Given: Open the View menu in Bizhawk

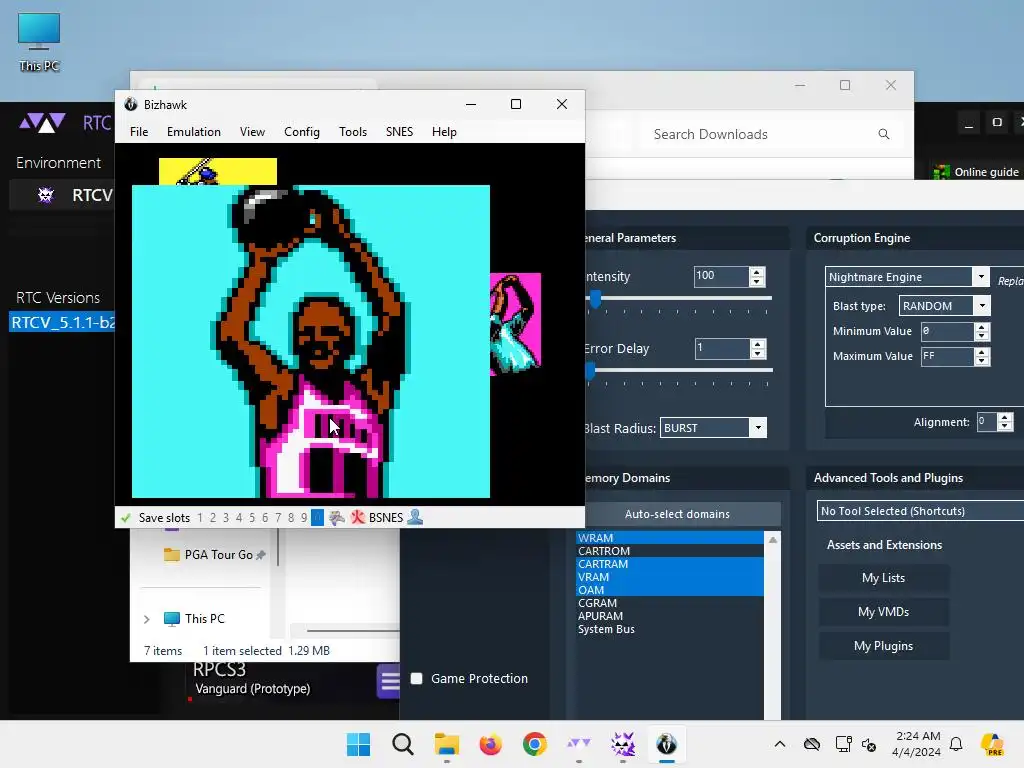Looking at the screenshot, I should (x=252, y=132).
